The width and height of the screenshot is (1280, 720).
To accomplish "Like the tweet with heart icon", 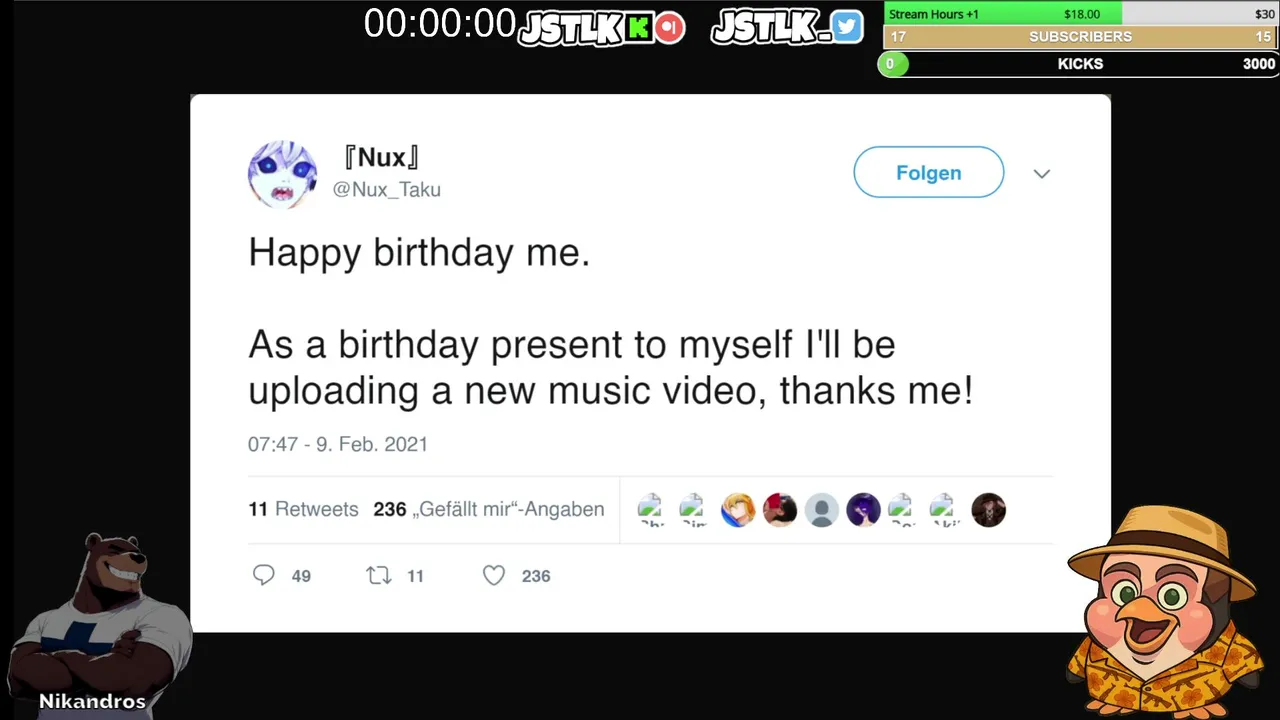I will (x=494, y=575).
